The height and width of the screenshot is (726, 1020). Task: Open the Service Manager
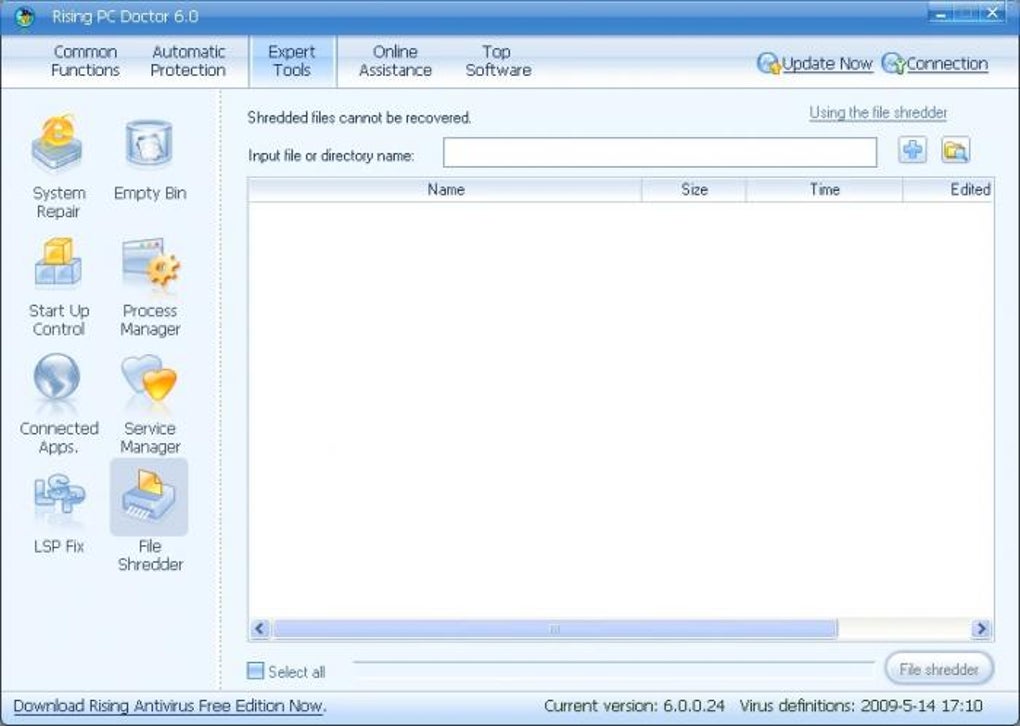(x=148, y=398)
